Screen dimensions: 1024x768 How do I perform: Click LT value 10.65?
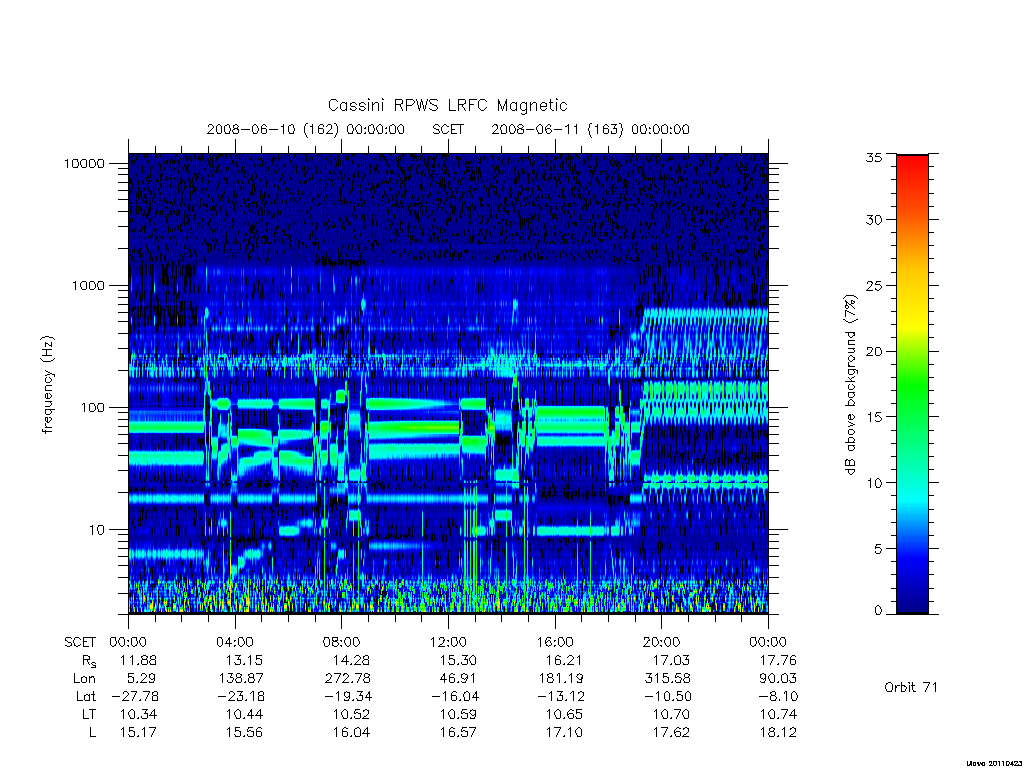(x=565, y=714)
